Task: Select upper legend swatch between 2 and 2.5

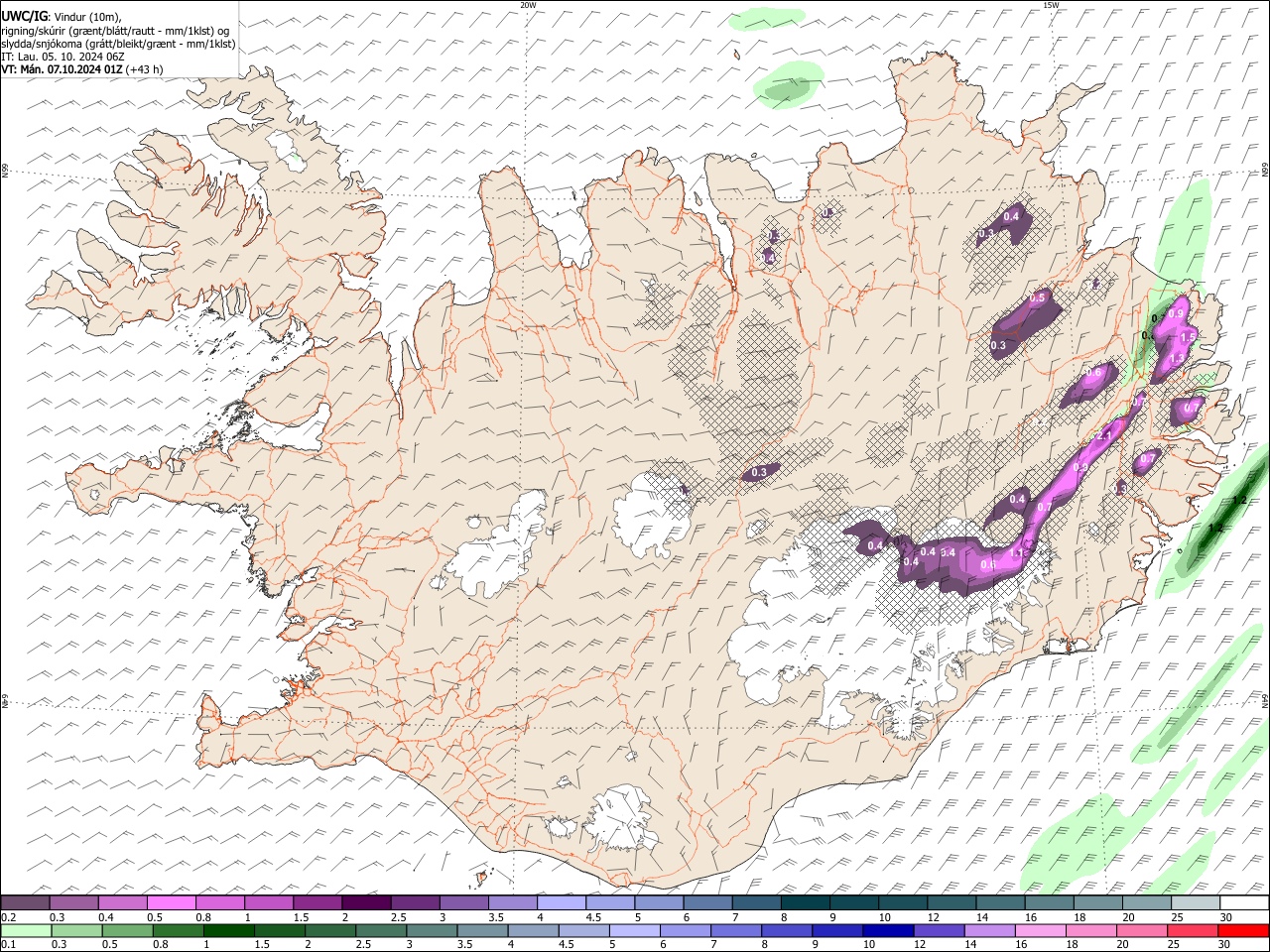Action: tap(366, 902)
